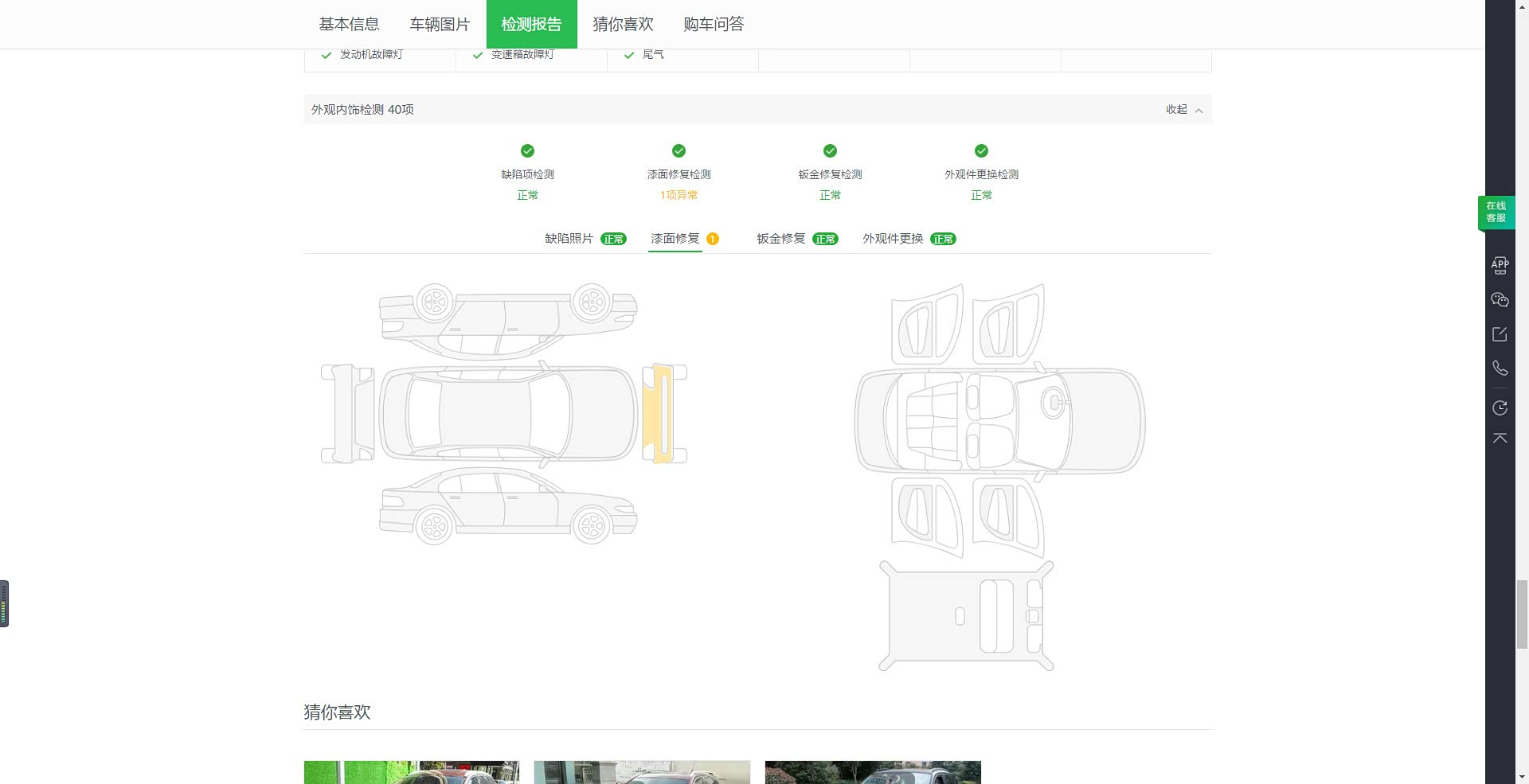The height and width of the screenshot is (784, 1529).
Task: Click 1项异常 paint repair result link
Action: (678, 195)
